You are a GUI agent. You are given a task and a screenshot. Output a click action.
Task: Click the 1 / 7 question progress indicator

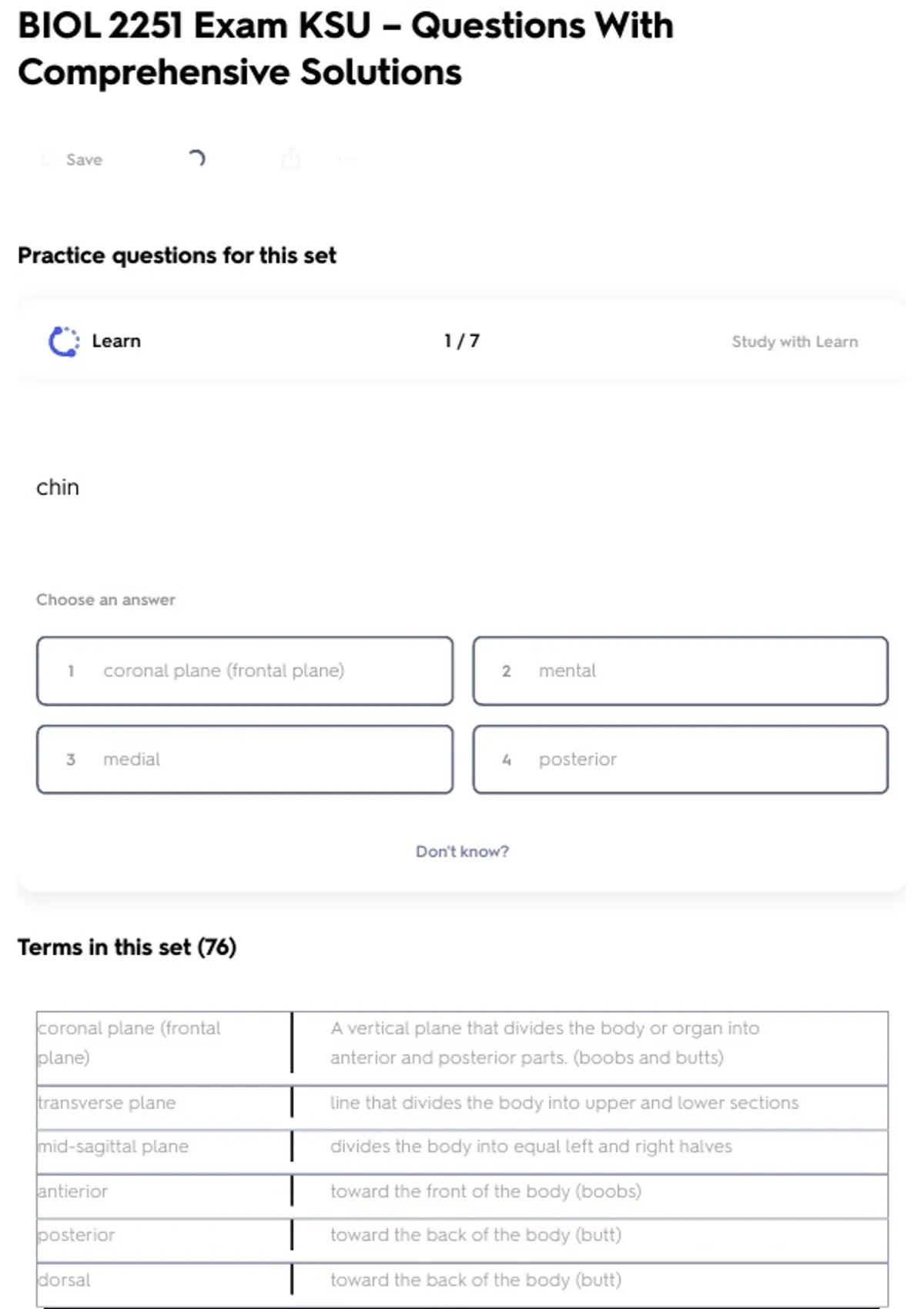[461, 341]
